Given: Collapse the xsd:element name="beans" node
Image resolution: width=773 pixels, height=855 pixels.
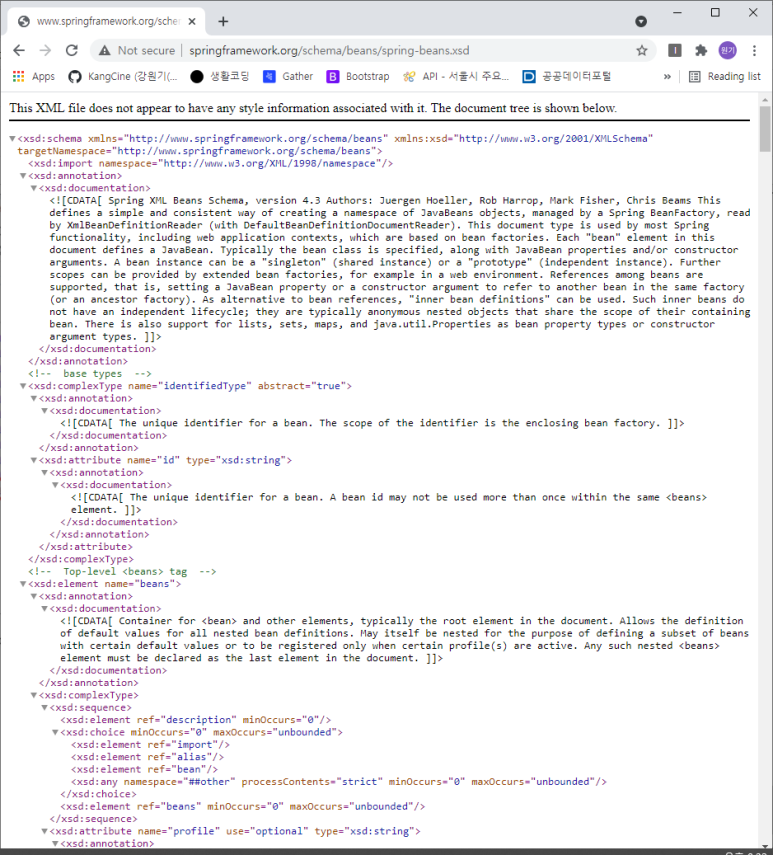Looking at the screenshot, I should (23, 584).
